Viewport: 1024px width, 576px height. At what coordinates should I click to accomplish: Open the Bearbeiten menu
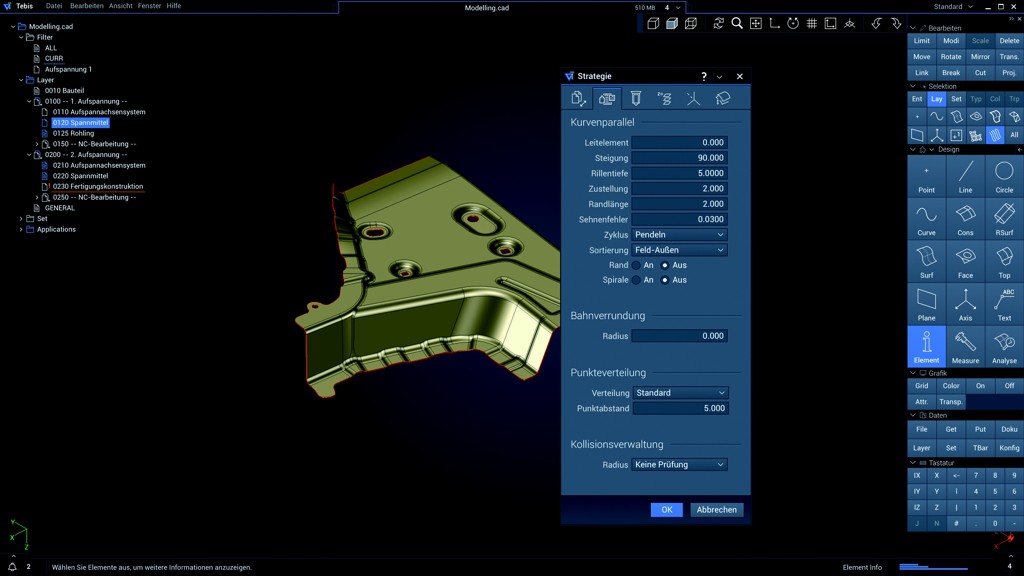[x=87, y=6]
